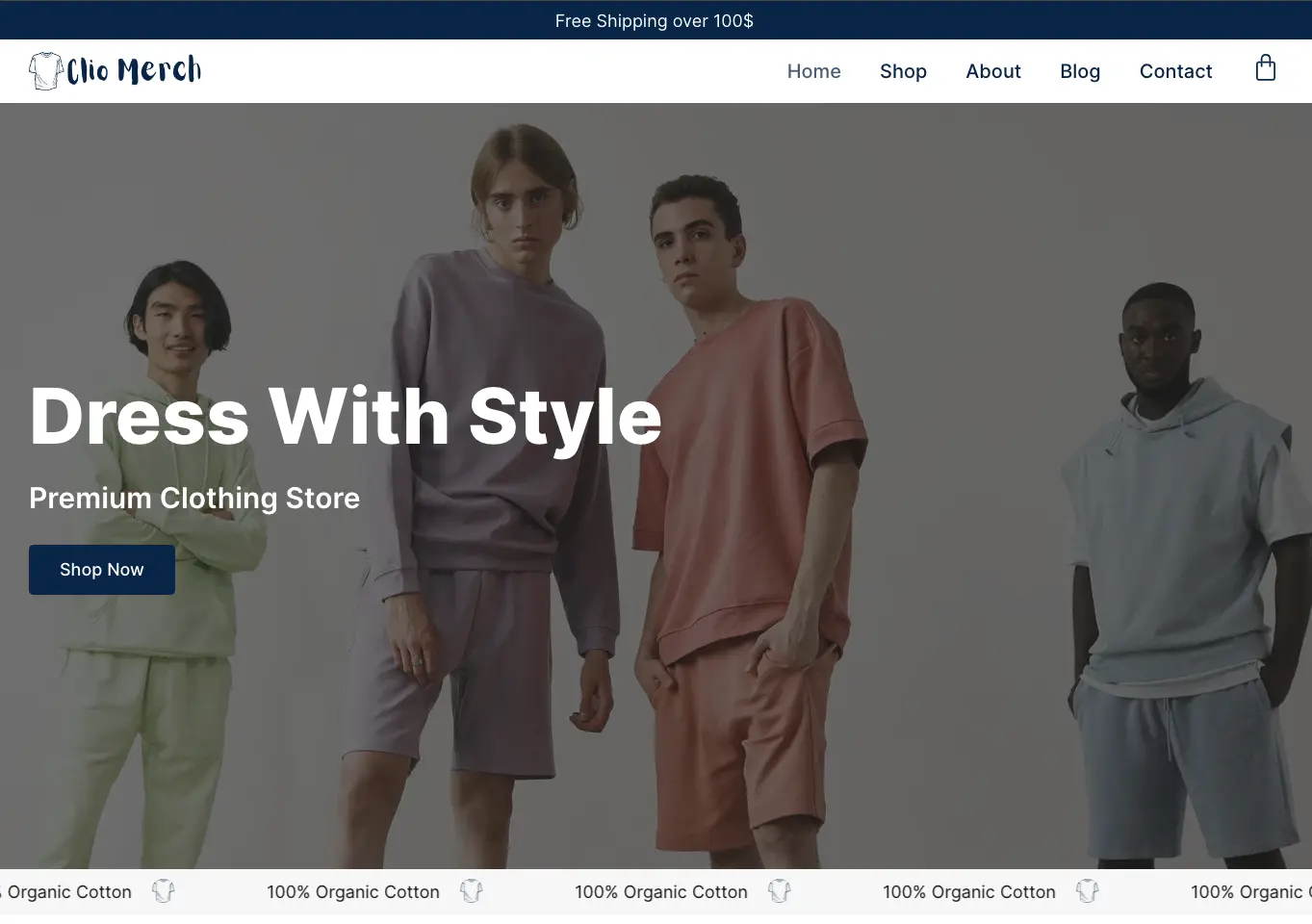Click the Clio Merch brand name text

click(134, 70)
